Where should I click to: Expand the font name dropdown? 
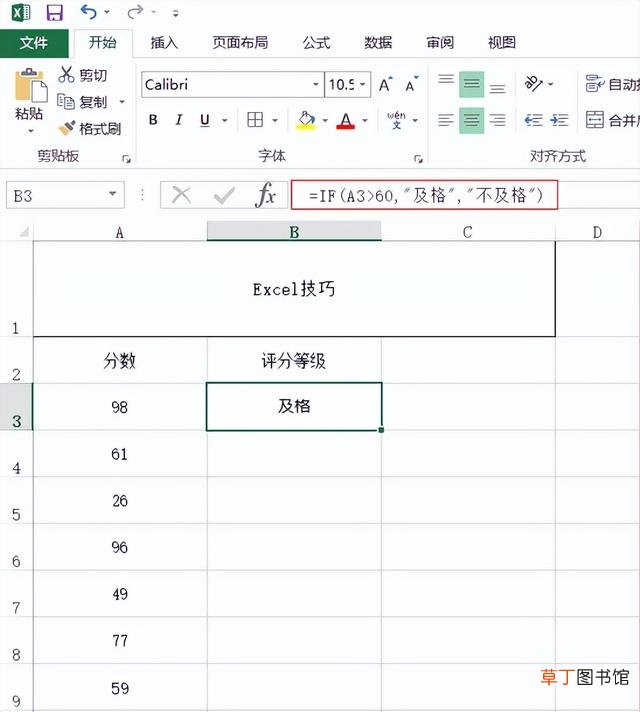point(316,84)
